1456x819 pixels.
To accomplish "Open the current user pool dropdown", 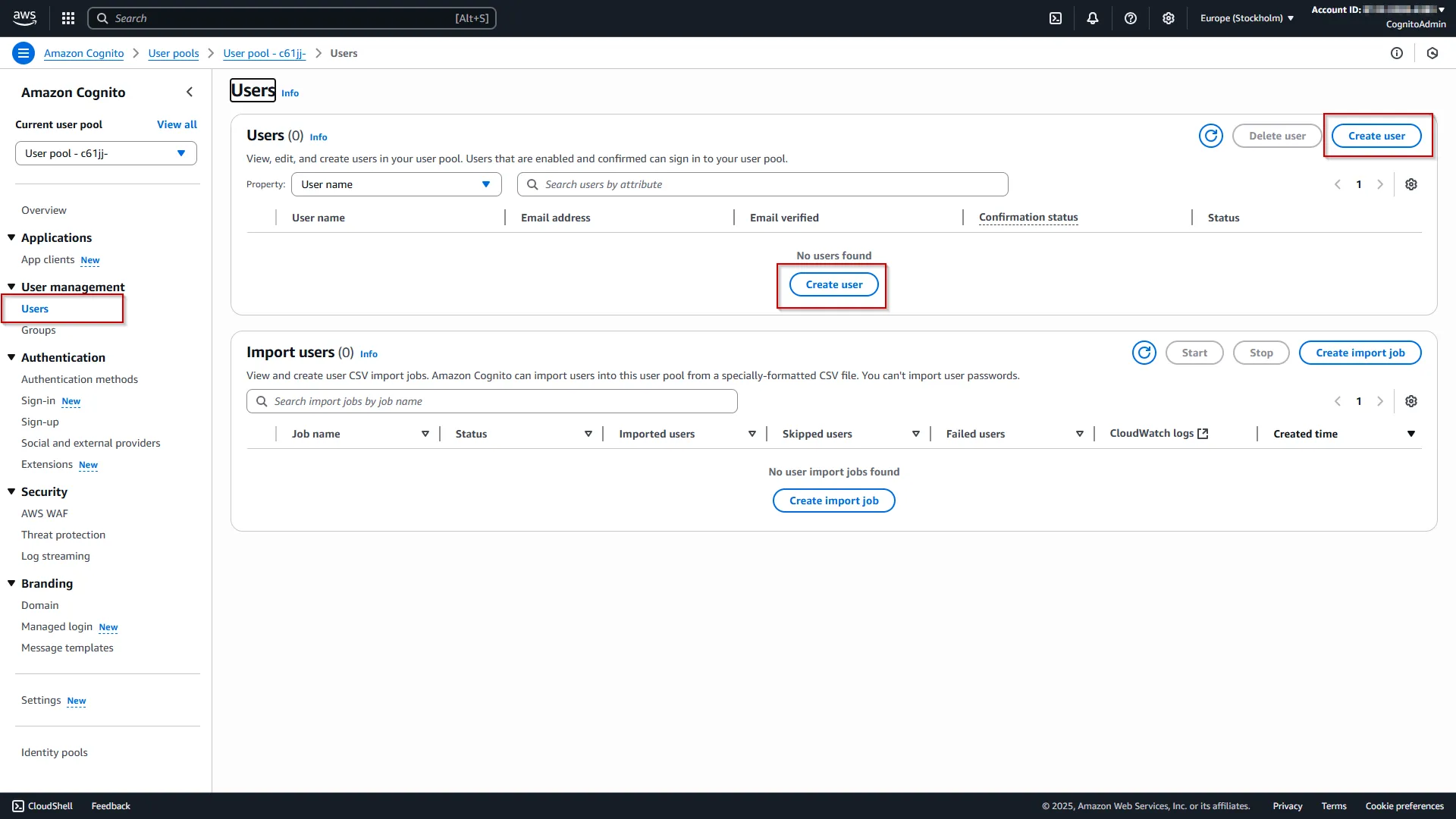I will 106,153.
